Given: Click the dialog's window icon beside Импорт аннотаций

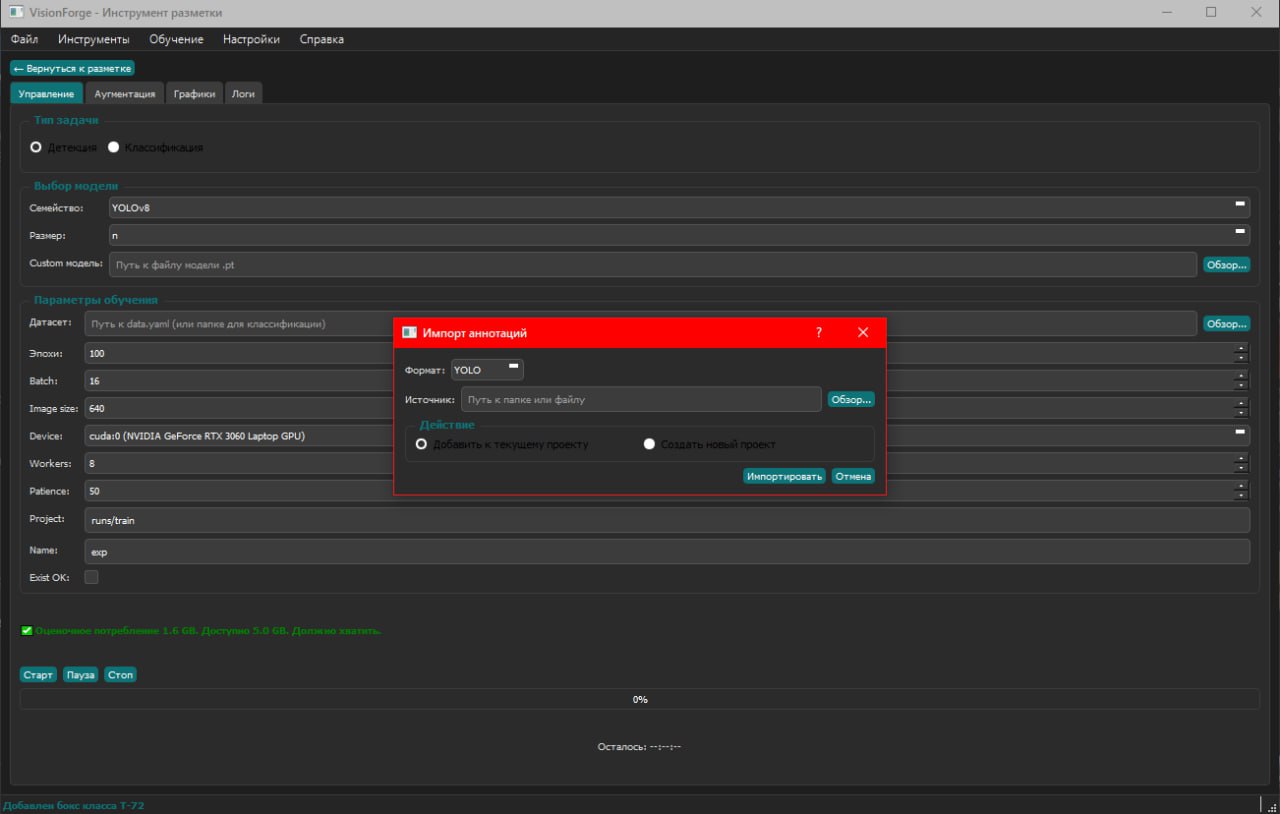Looking at the screenshot, I should [409, 333].
